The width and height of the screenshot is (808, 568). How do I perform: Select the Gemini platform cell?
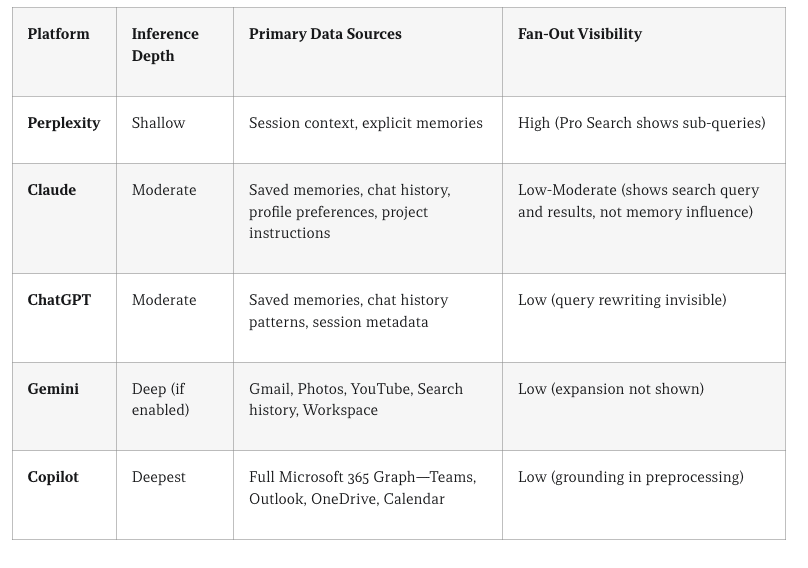pos(53,389)
